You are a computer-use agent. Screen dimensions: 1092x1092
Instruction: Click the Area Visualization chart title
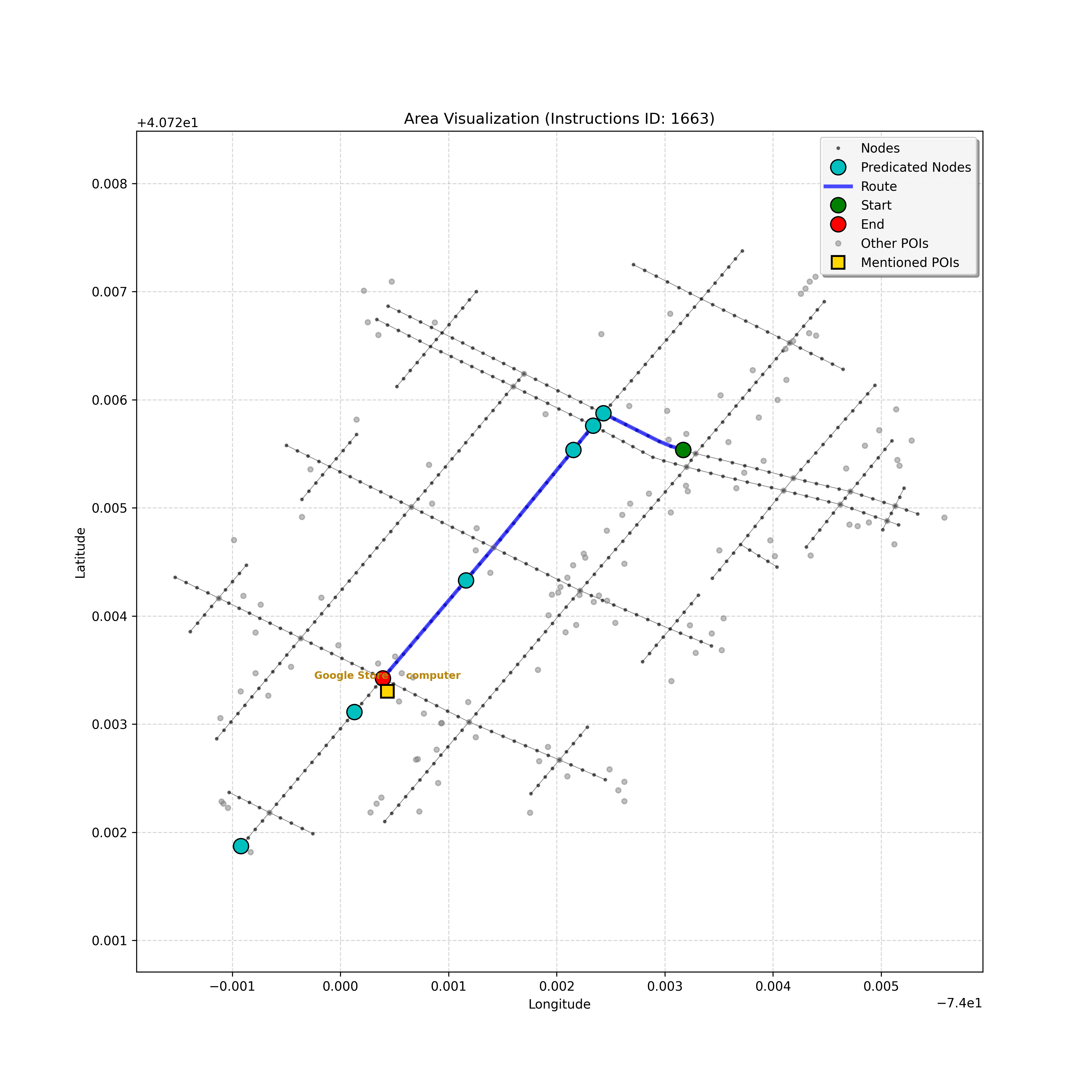[x=559, y=119]
